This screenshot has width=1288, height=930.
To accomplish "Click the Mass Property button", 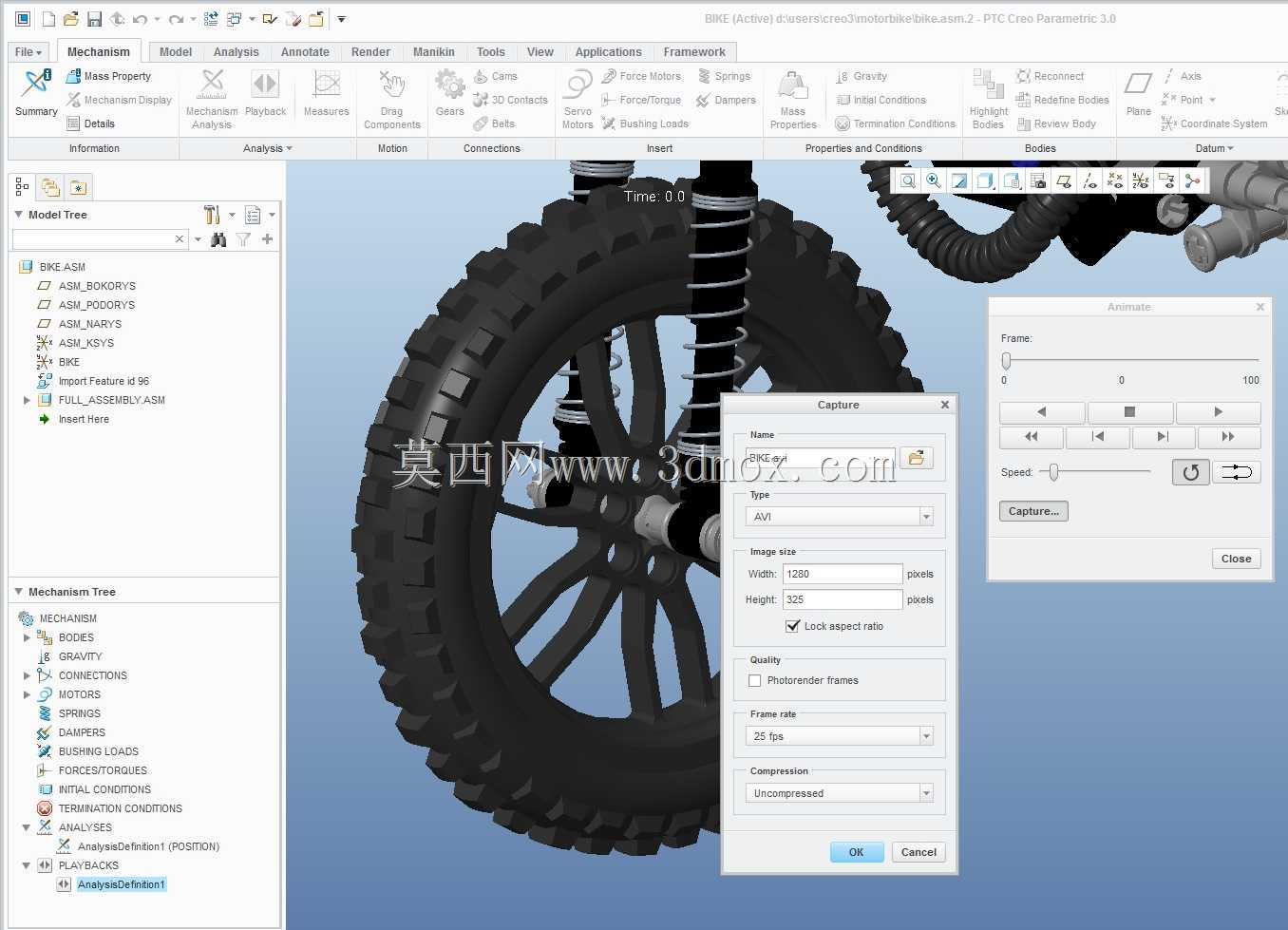I will [108, 76].
